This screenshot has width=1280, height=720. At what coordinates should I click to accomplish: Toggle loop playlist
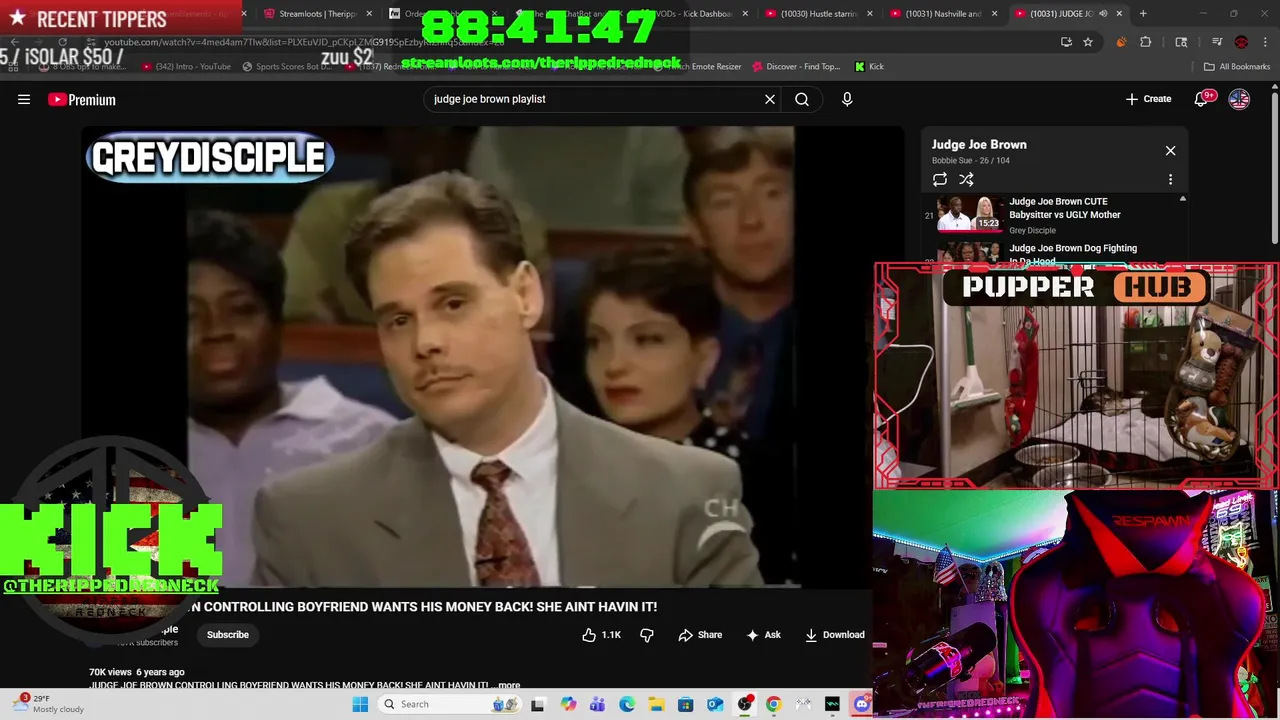[940, 180]
